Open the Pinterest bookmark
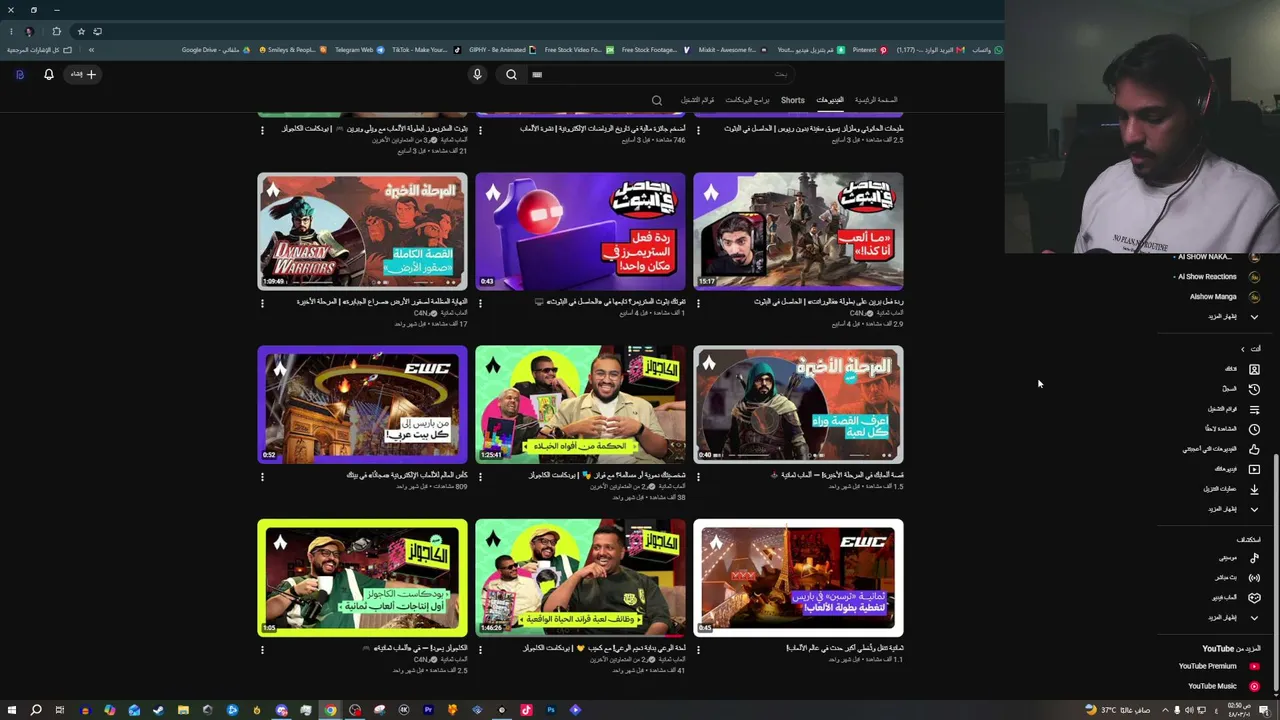The image size is (1280, 720). (x=869, y=50)
